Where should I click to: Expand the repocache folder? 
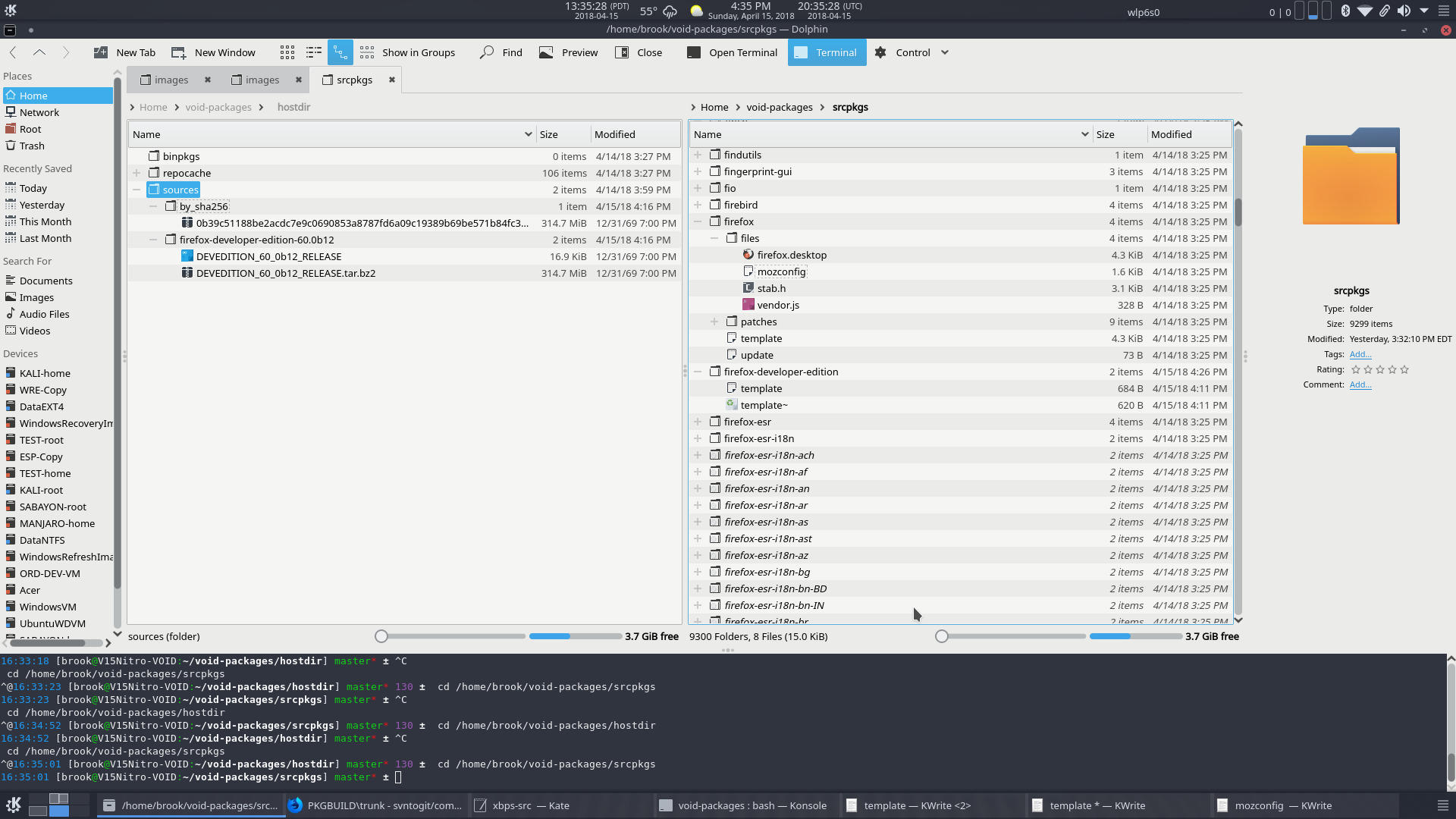[136, 173]
